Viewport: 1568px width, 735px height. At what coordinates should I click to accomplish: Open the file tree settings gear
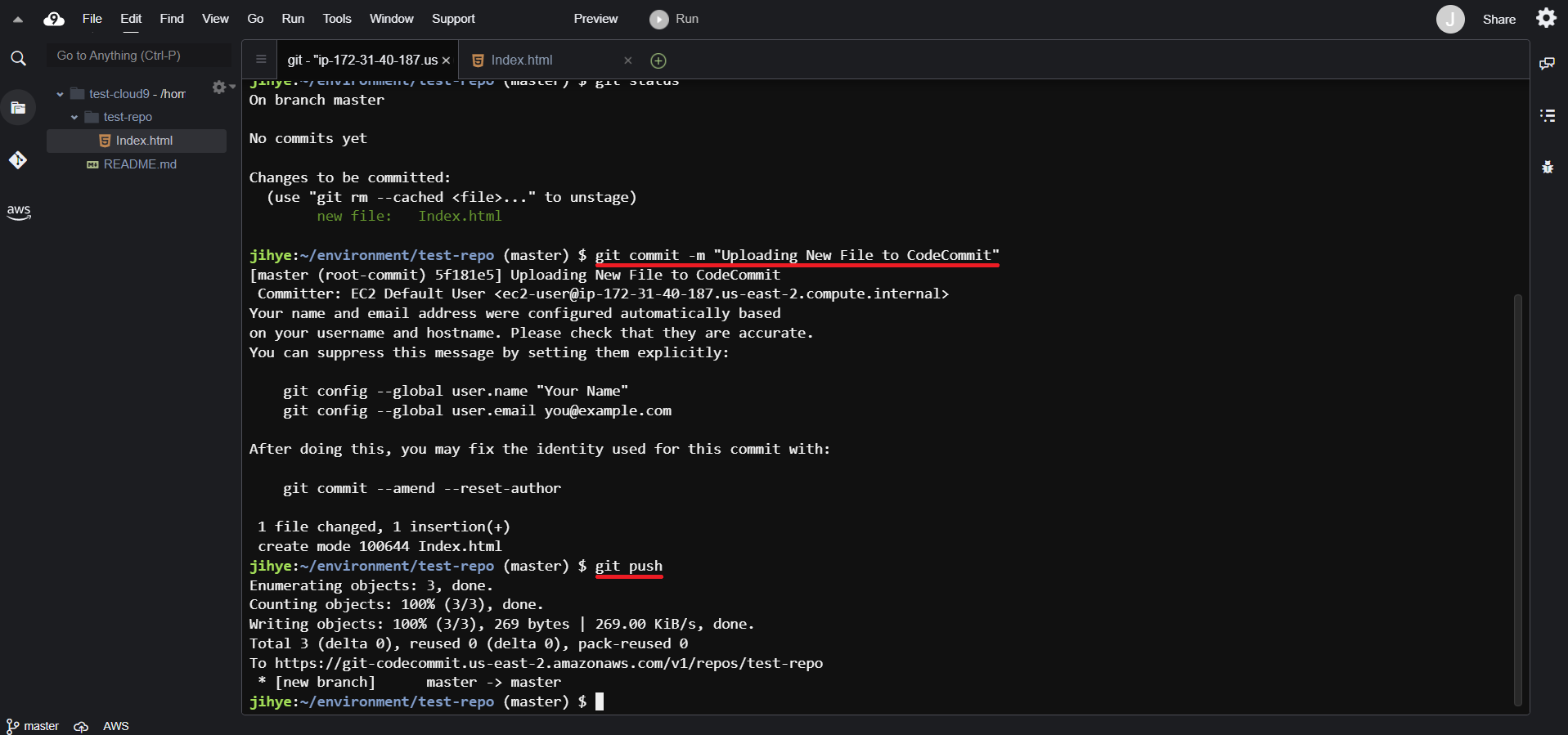click(219, 87)
